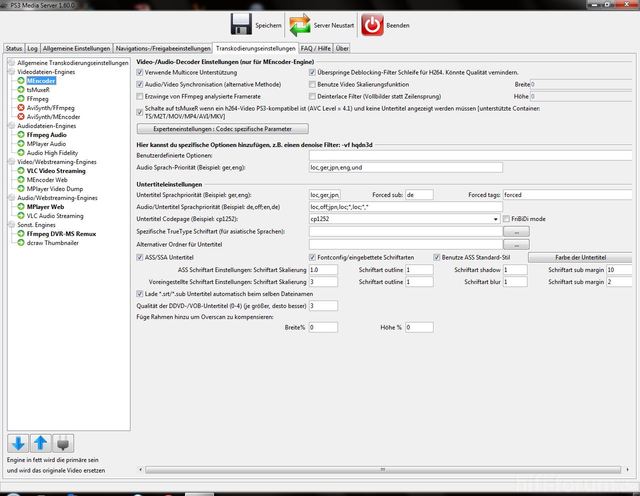Toggle ASS/SSA Untertitel checkbox
Screen dimensions: 640x496
pos(140,257)
